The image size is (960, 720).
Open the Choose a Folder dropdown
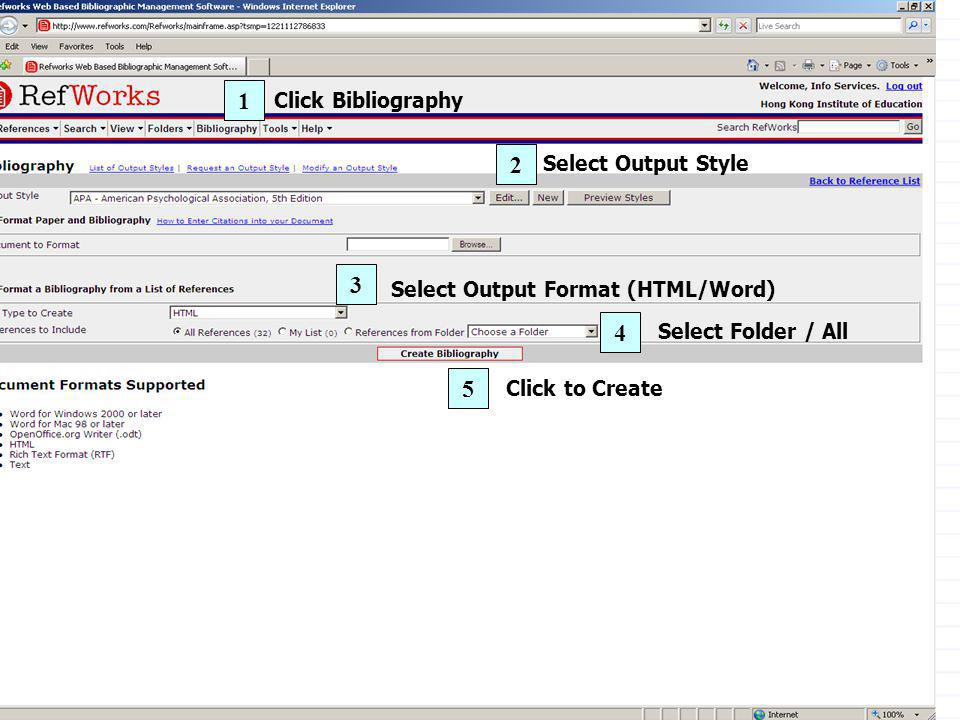591,332
